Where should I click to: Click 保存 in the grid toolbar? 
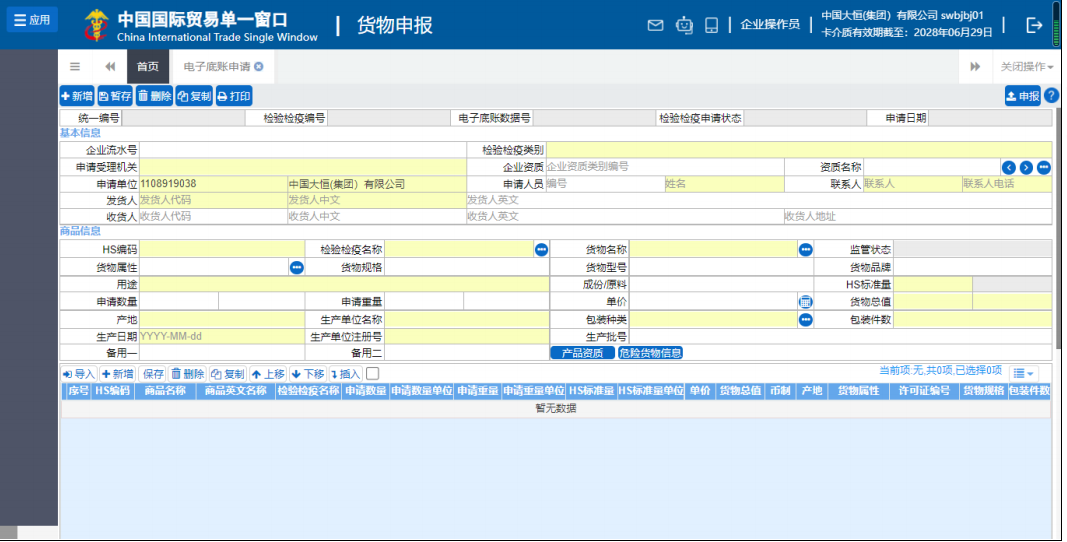pos(152,374)
